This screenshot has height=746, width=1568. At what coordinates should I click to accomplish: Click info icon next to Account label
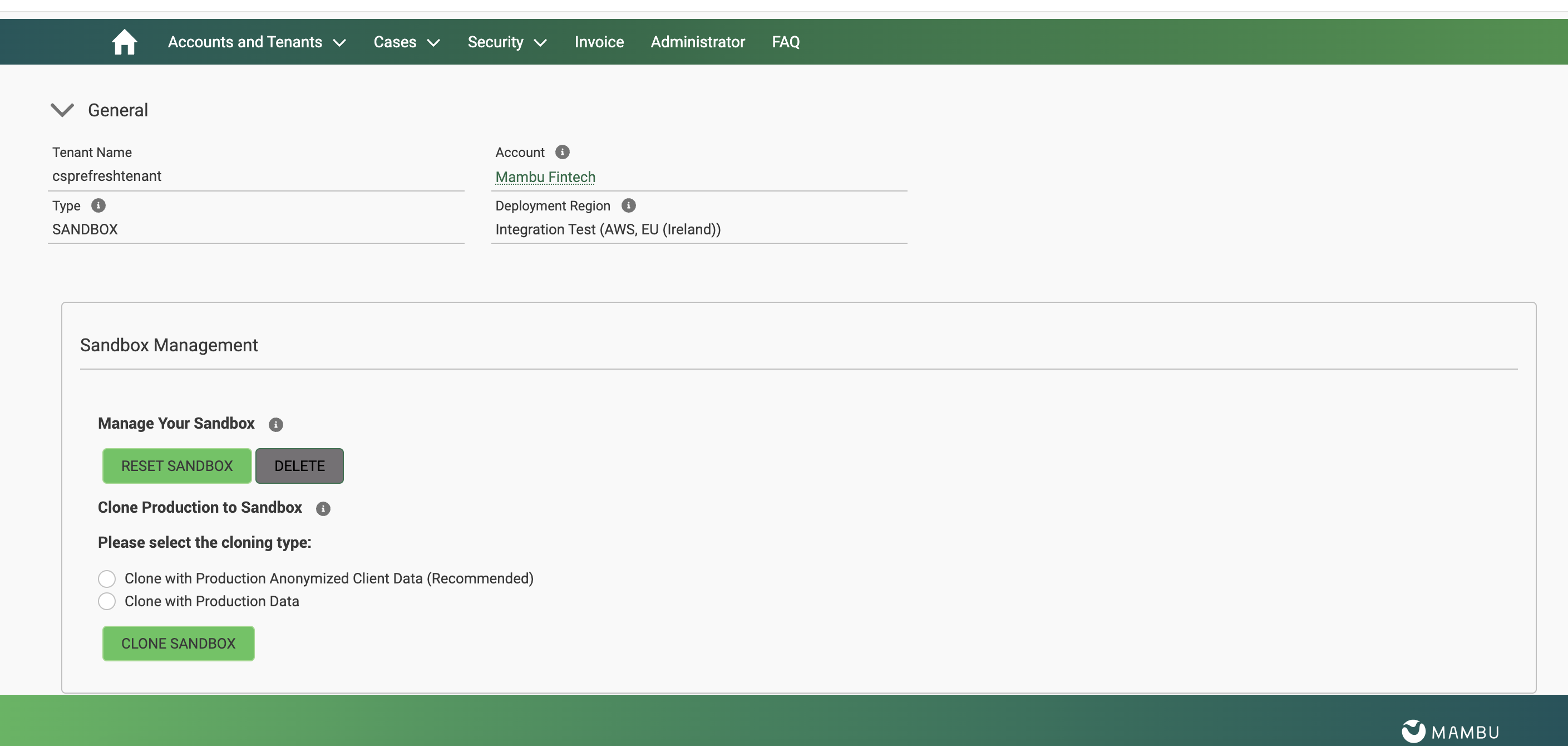[562, 151]
